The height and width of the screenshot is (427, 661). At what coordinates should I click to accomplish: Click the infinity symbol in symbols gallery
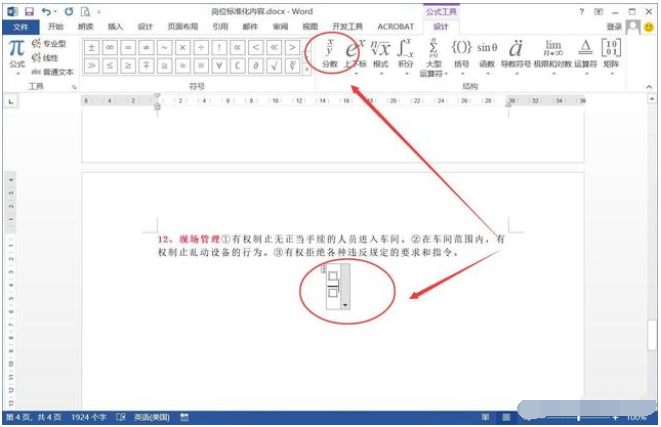coord(109,47)
